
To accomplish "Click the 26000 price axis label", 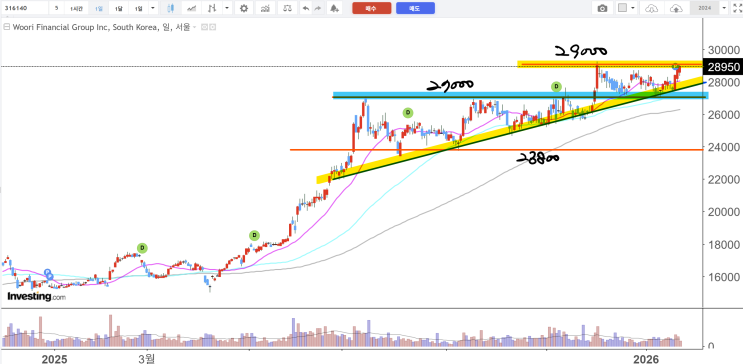I will 723,115.
